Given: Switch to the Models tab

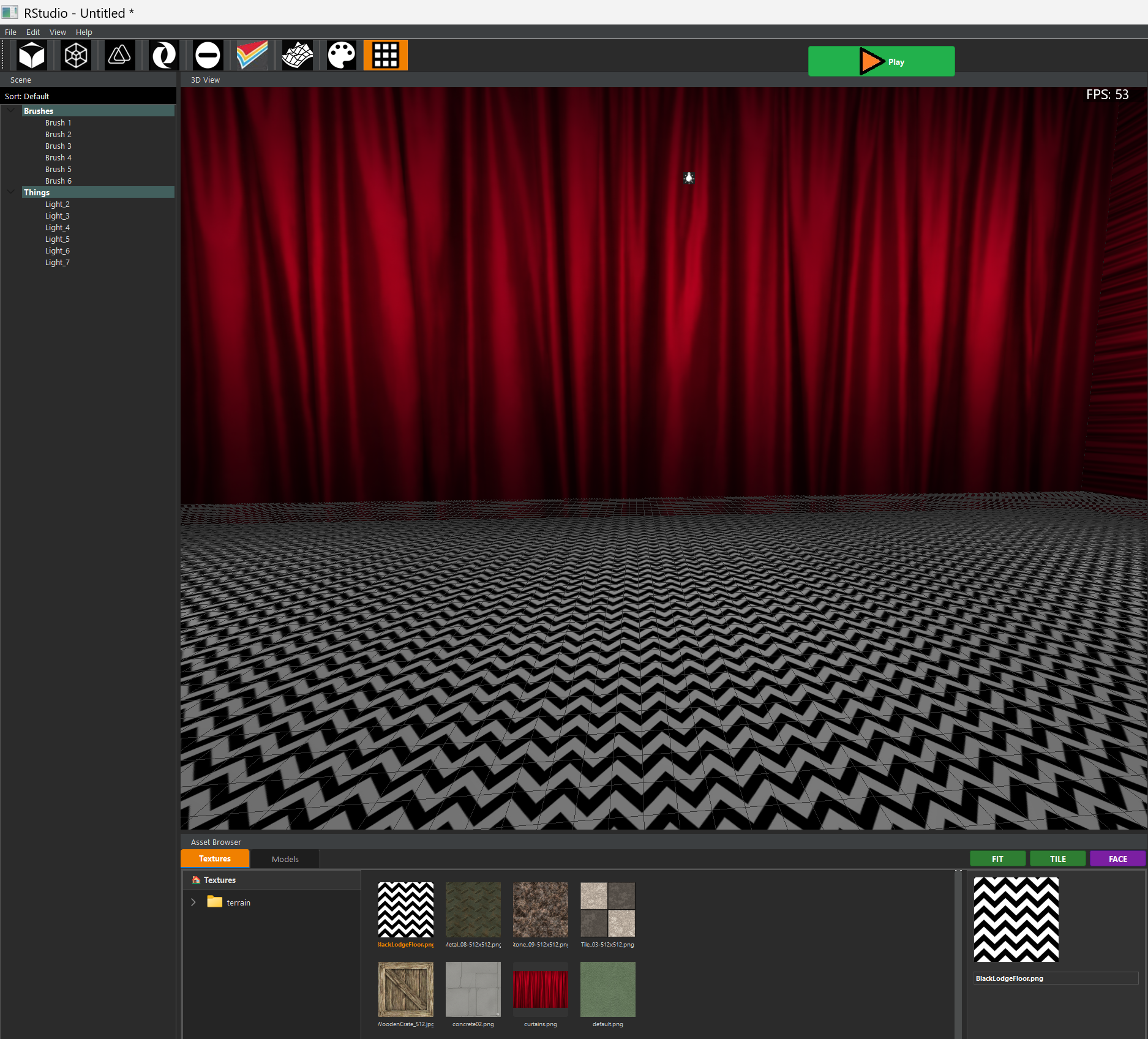Looking at the screenshot, I should click(285, 859).
